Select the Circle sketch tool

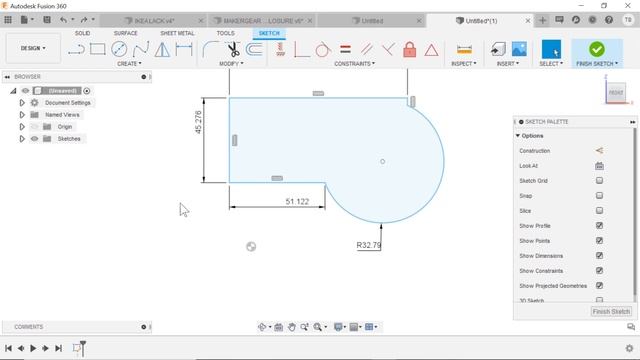click(119, 49)
